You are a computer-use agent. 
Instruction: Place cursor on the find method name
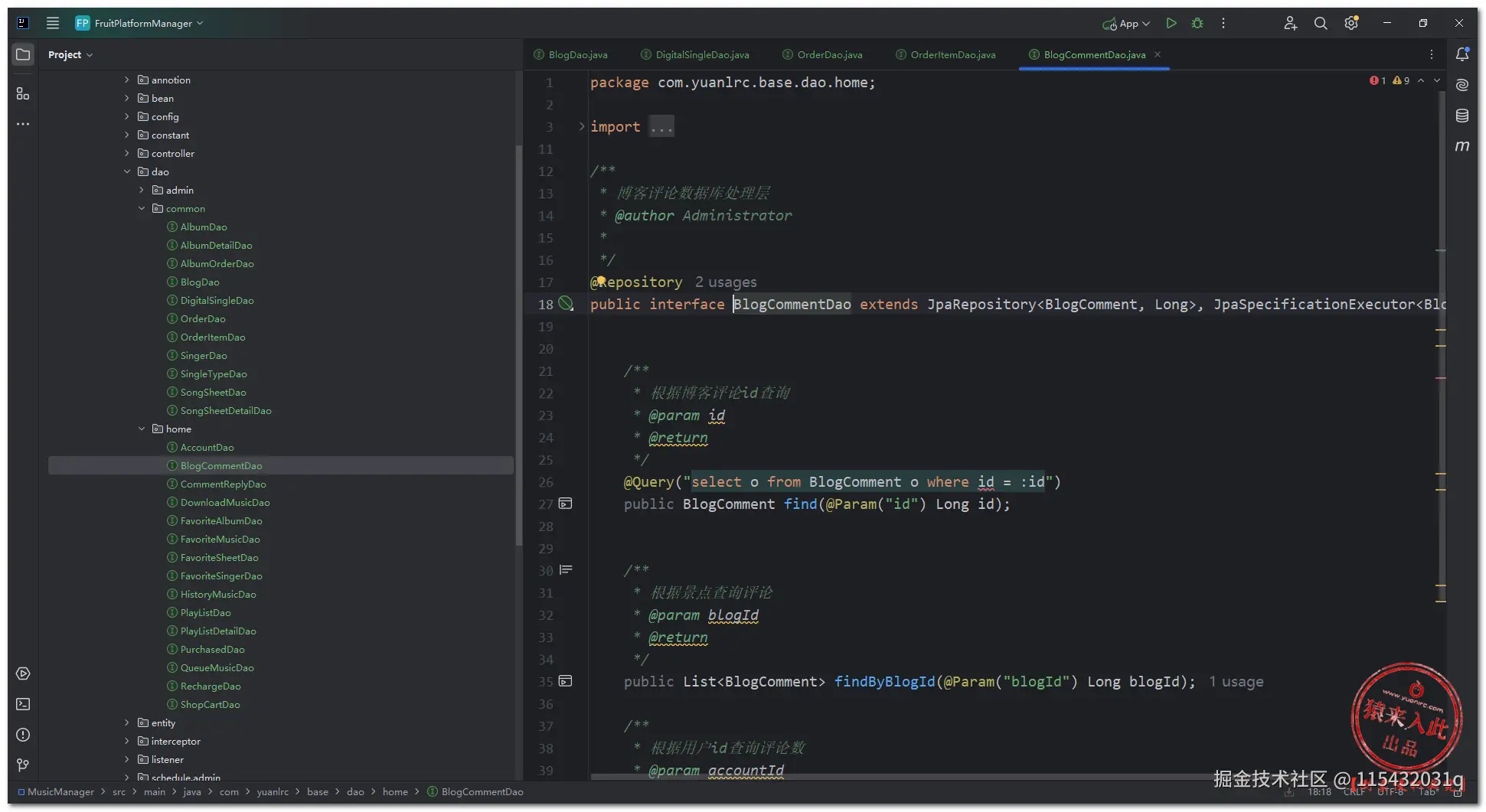[801, 504]
